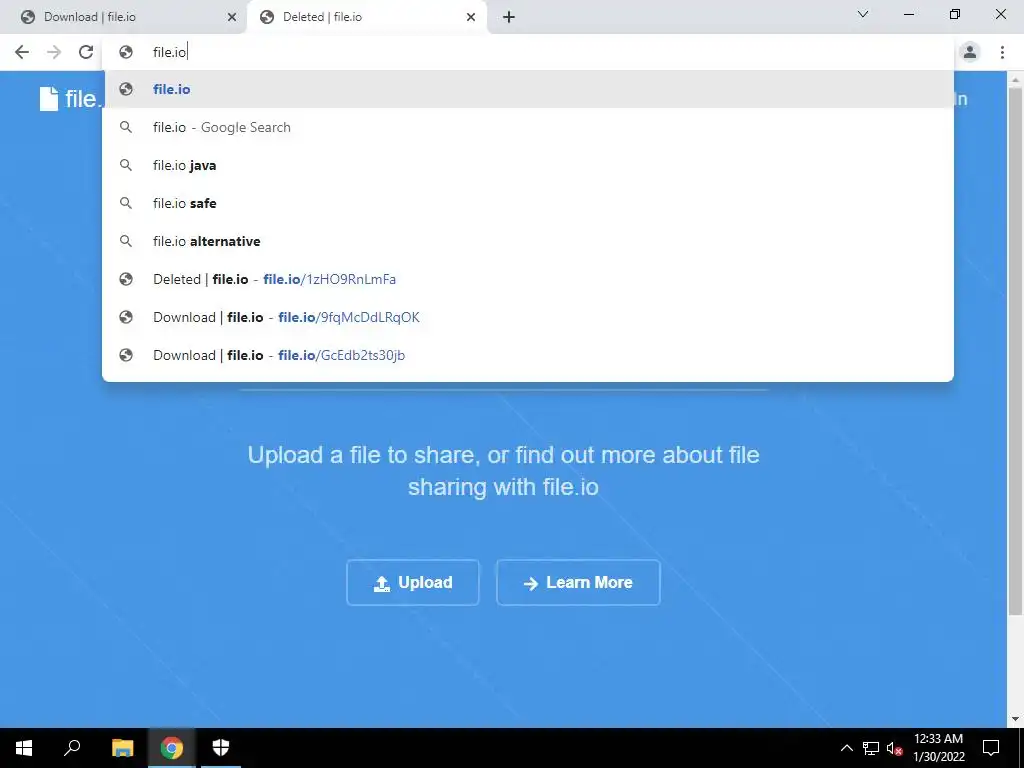Open the Windows Start menu
Viewport: 1024px width, 768px height.
pyautogui.click(x=24, y=748)
